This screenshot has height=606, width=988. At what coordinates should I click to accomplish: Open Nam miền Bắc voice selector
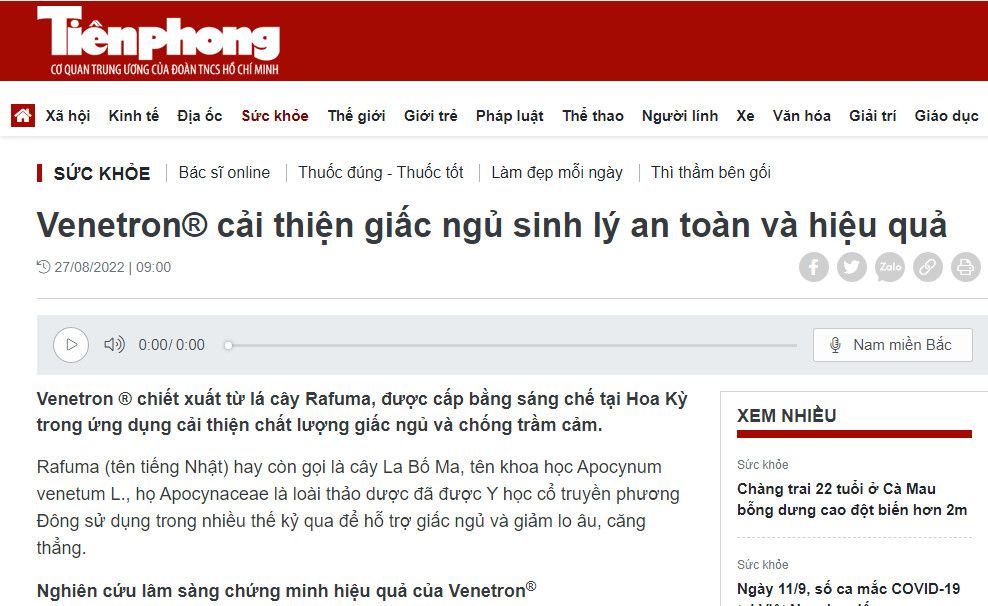pos(892,345)
